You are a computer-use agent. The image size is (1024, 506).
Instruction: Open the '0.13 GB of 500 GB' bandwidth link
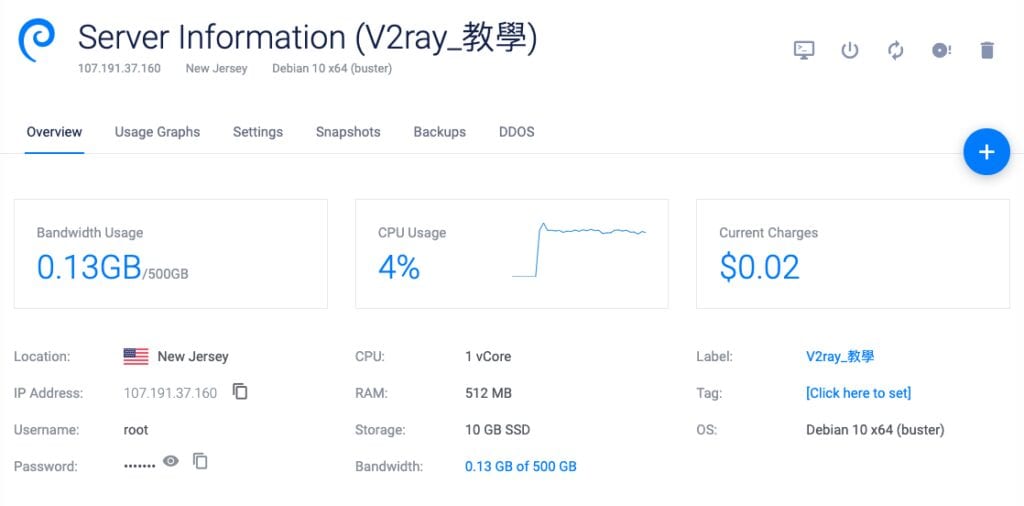520,466
